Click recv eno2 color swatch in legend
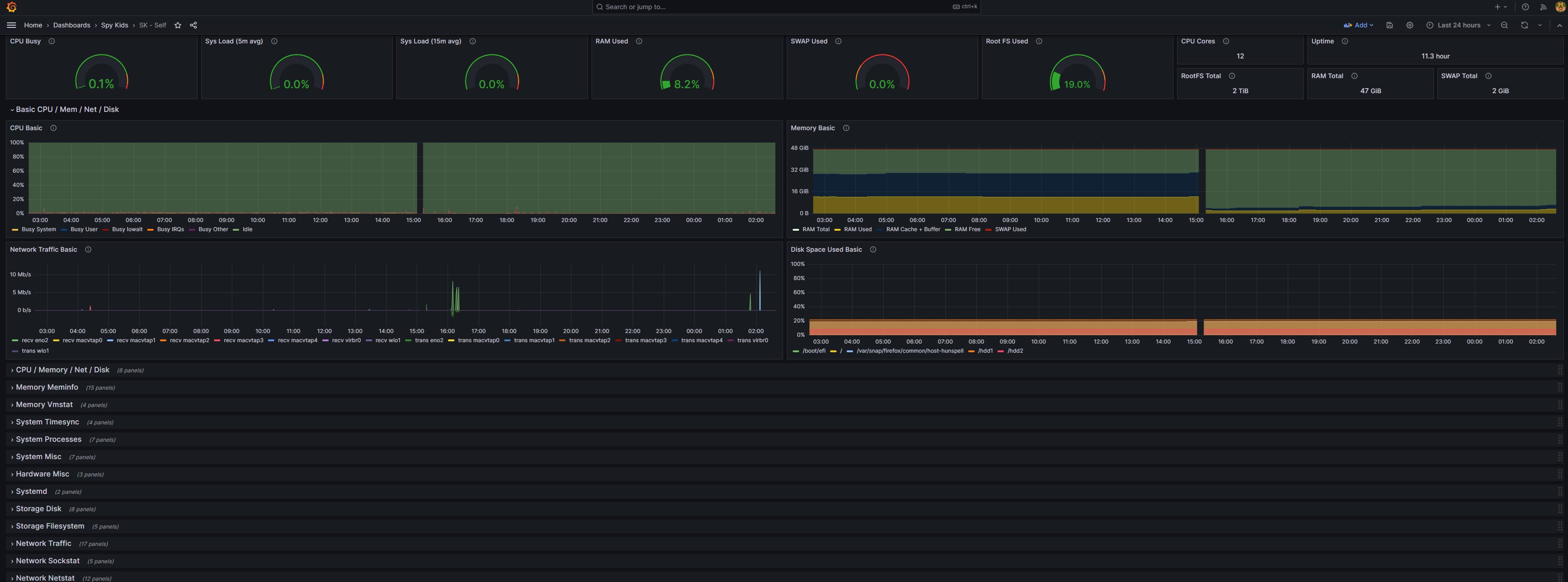This screenshot has height=582, width=1568. pos(15,340)
